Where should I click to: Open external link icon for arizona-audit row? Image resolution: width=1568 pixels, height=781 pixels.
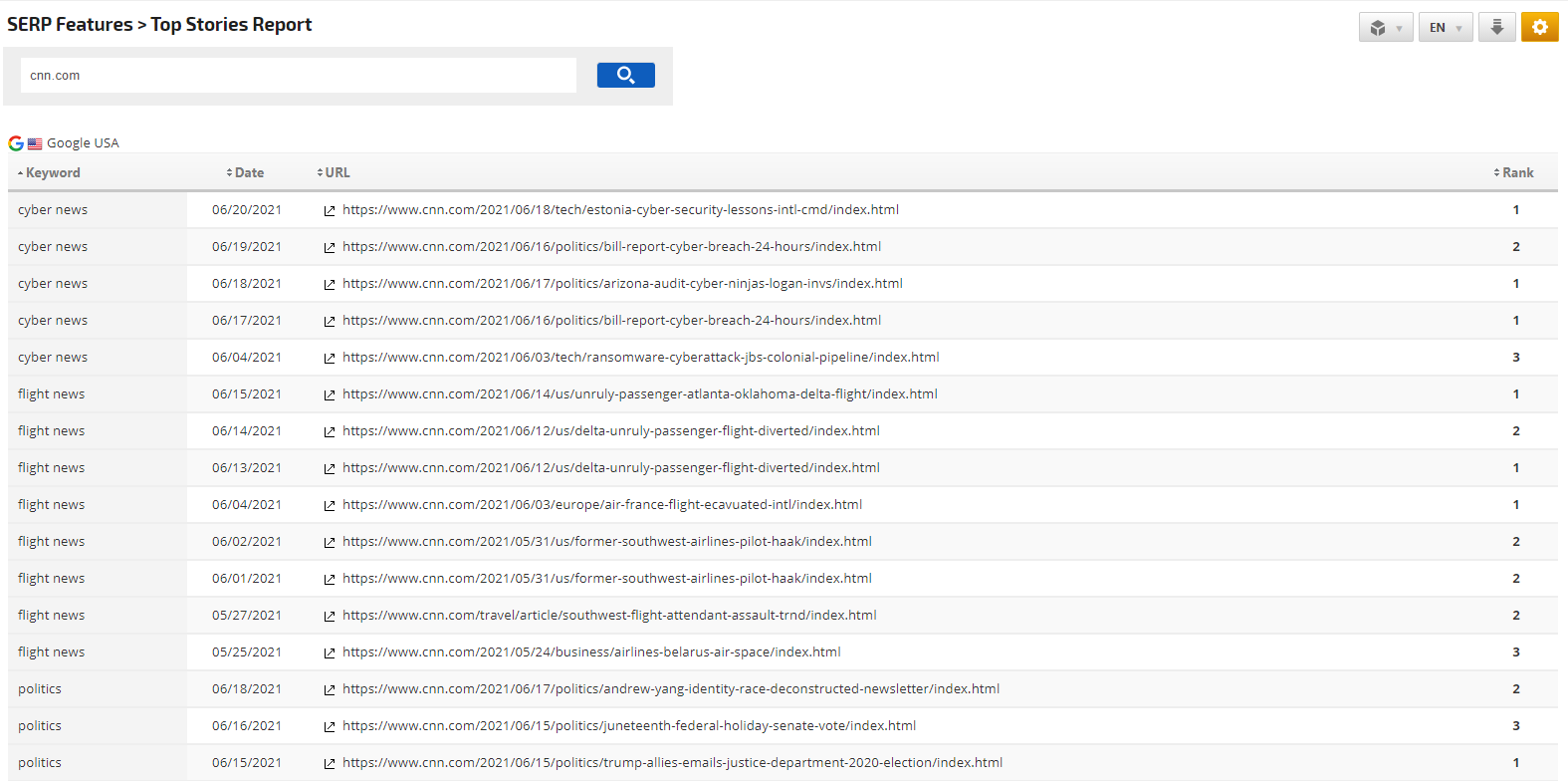click(x=330, y=285)
